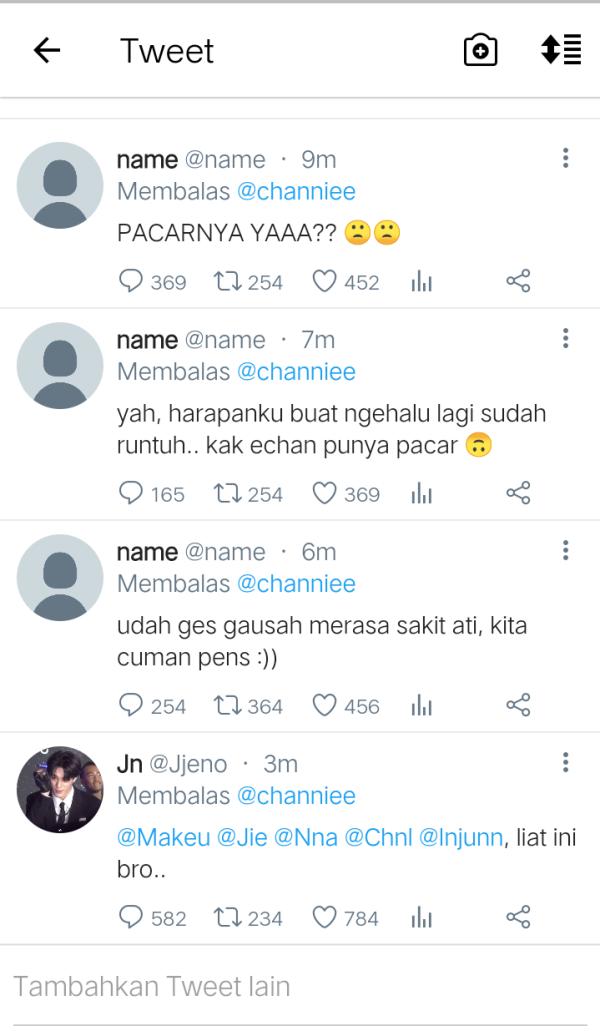The height and width of the screenshot is (1031, 600).
Task: Tap the sort replies icon in header
Action: tap(561, 50)
